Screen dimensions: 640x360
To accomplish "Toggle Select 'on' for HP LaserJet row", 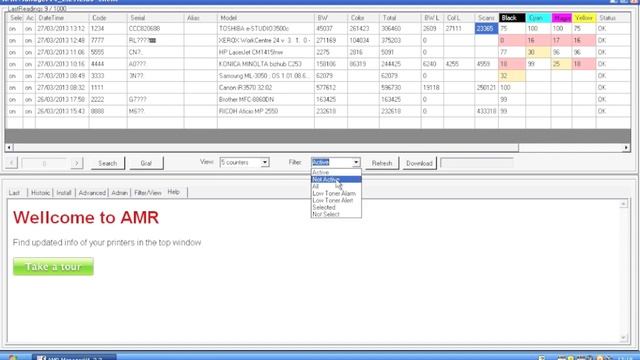I will (x=13, y=52).
